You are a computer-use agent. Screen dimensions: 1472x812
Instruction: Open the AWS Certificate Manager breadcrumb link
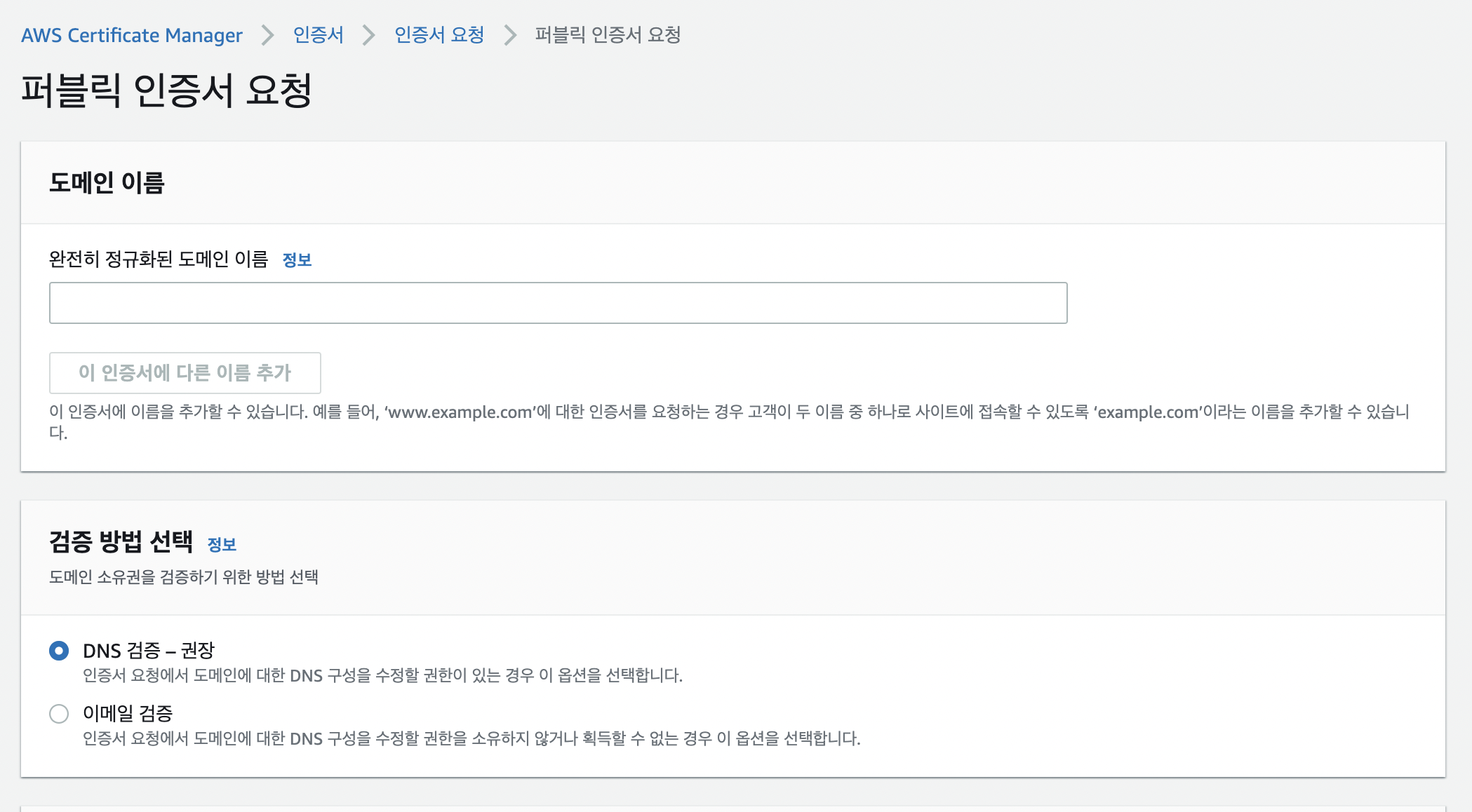pyautogui.click(x=131, y=35)
